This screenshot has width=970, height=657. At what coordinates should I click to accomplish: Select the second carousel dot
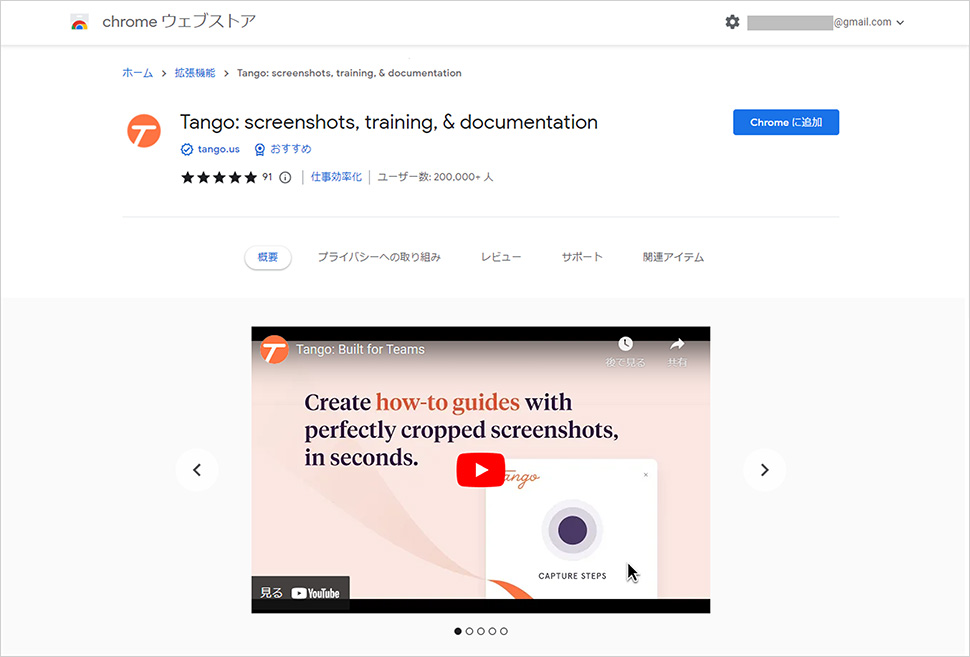tap(470, 631)
